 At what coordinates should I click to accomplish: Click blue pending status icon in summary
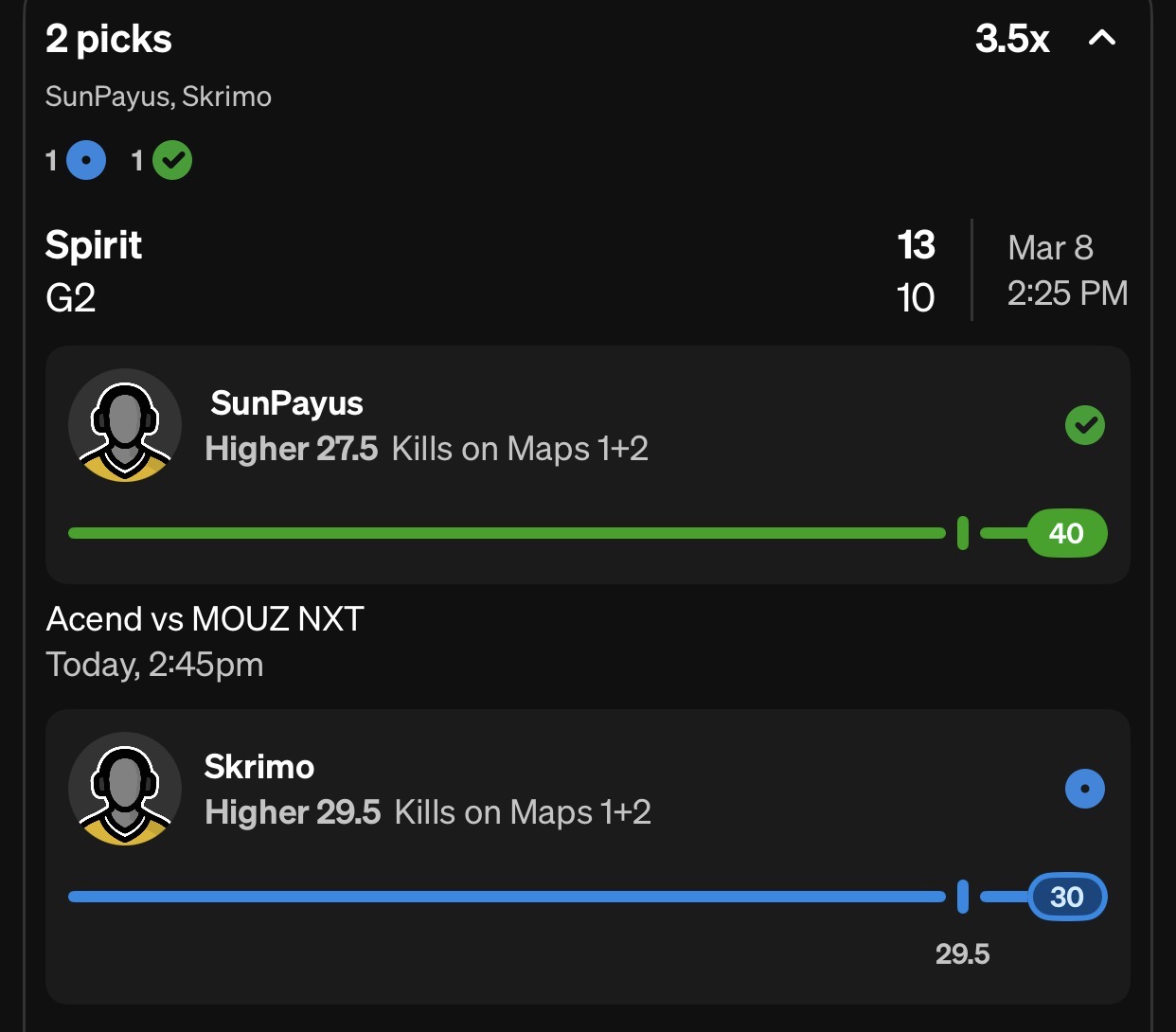coord(86,160)
